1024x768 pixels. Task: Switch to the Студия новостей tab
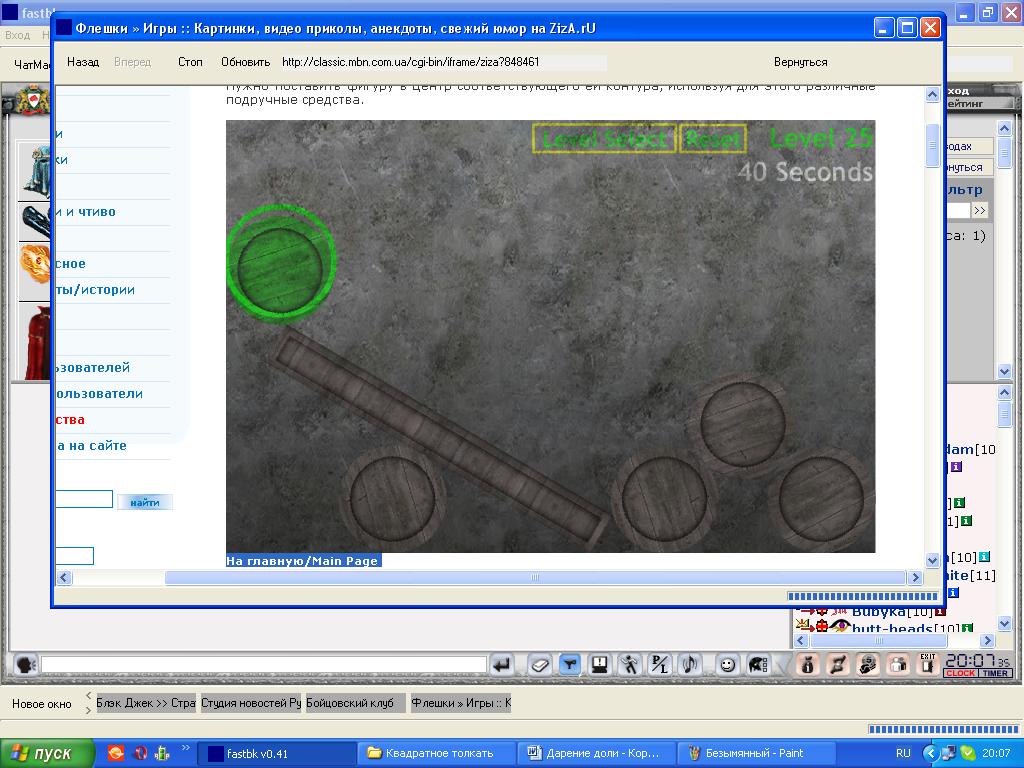click(x=251, y=703)
